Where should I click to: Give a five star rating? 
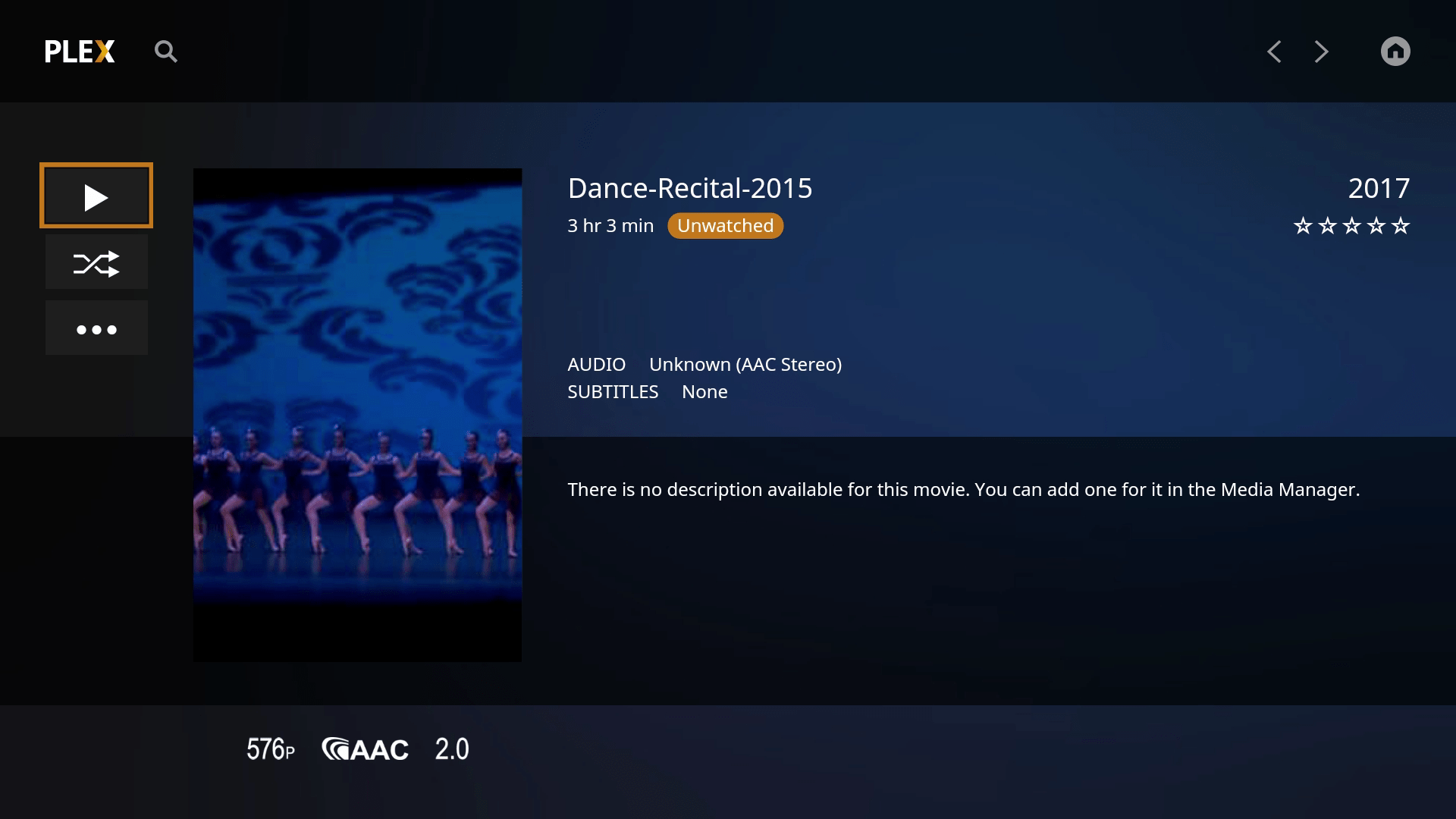point(1401,226)
